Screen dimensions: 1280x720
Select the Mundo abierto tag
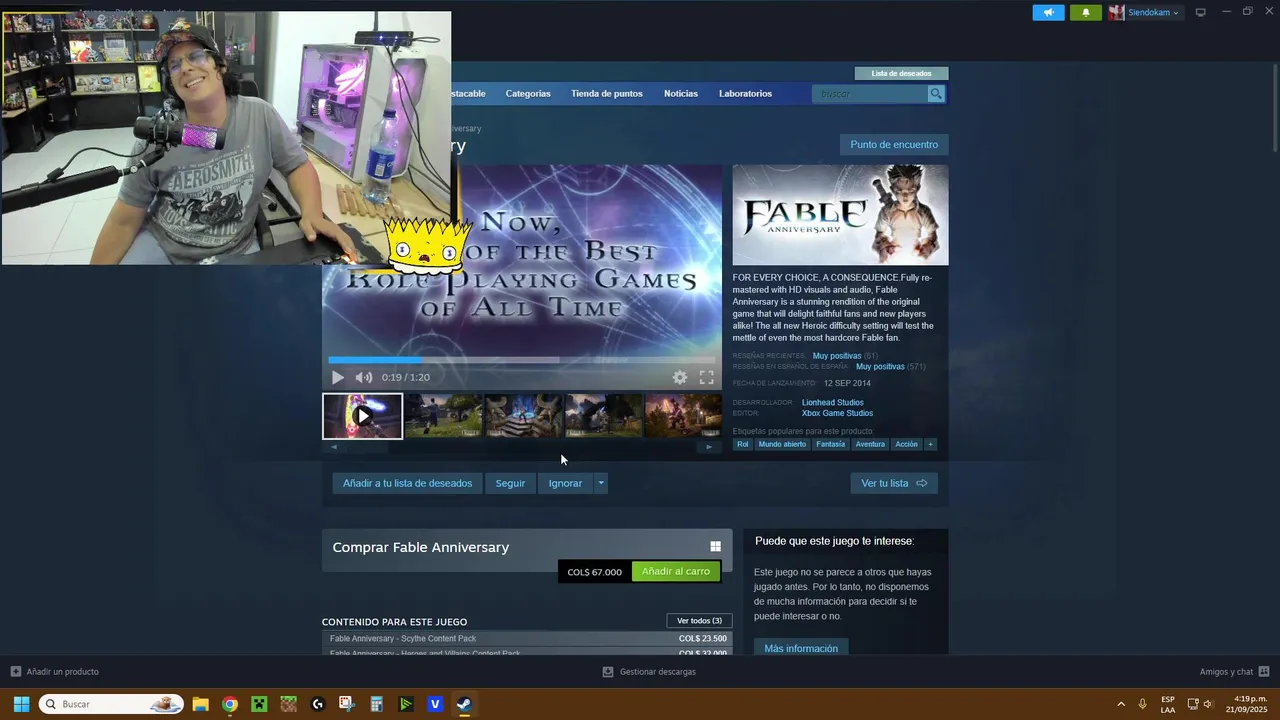[782, 444]
